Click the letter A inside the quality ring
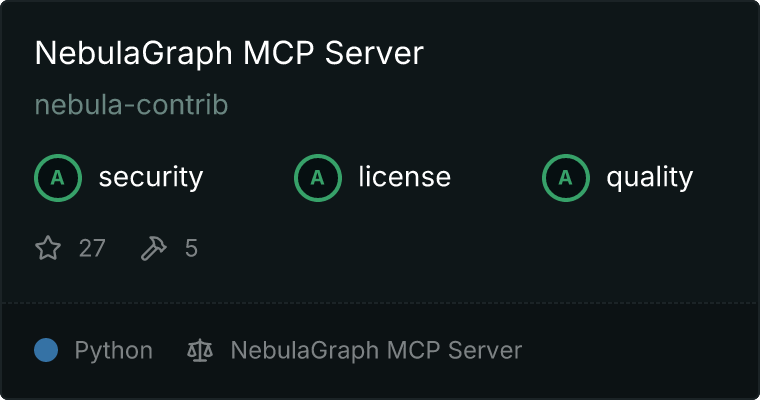The image size is (760, 400). [566, 178]
